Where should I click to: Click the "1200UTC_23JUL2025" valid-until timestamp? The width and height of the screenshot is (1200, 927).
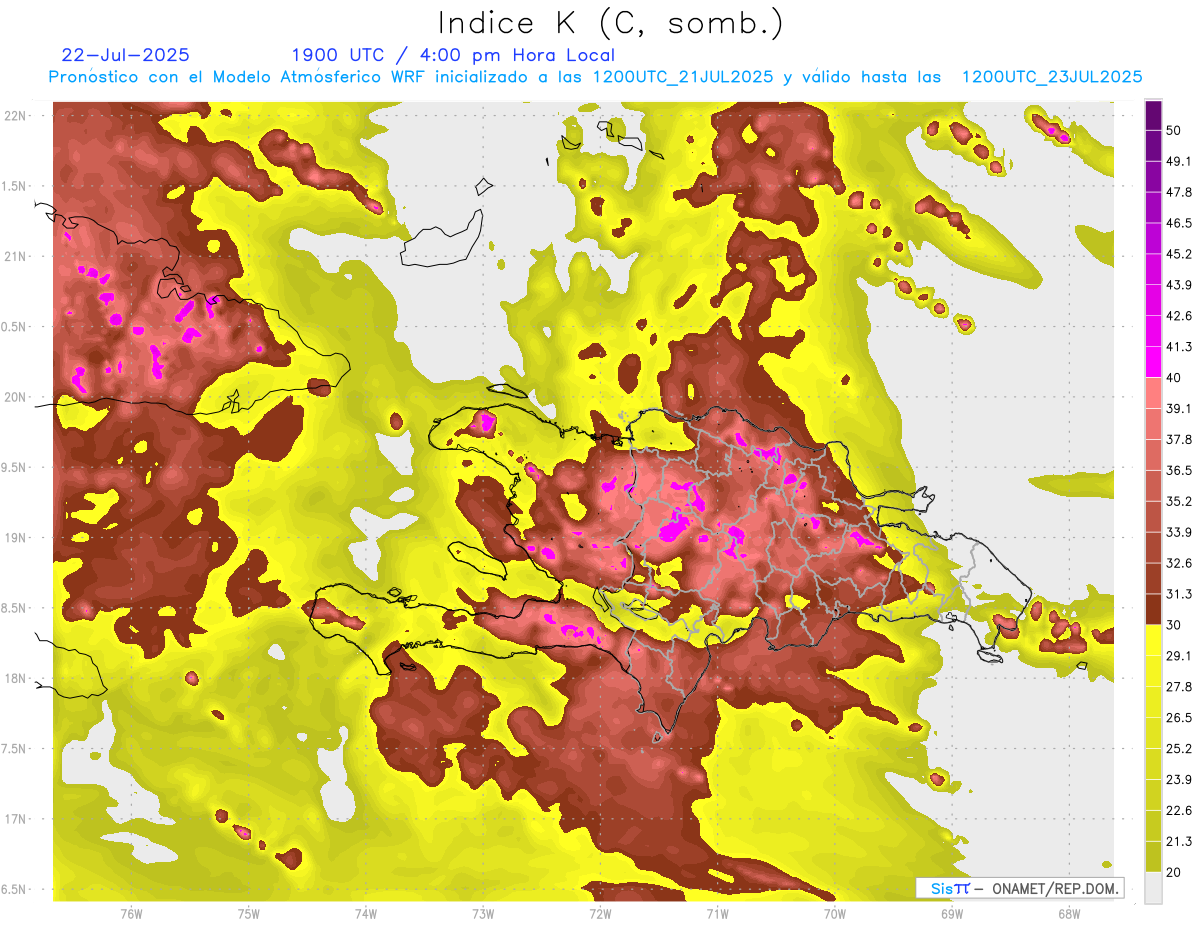click(1052, 77)
